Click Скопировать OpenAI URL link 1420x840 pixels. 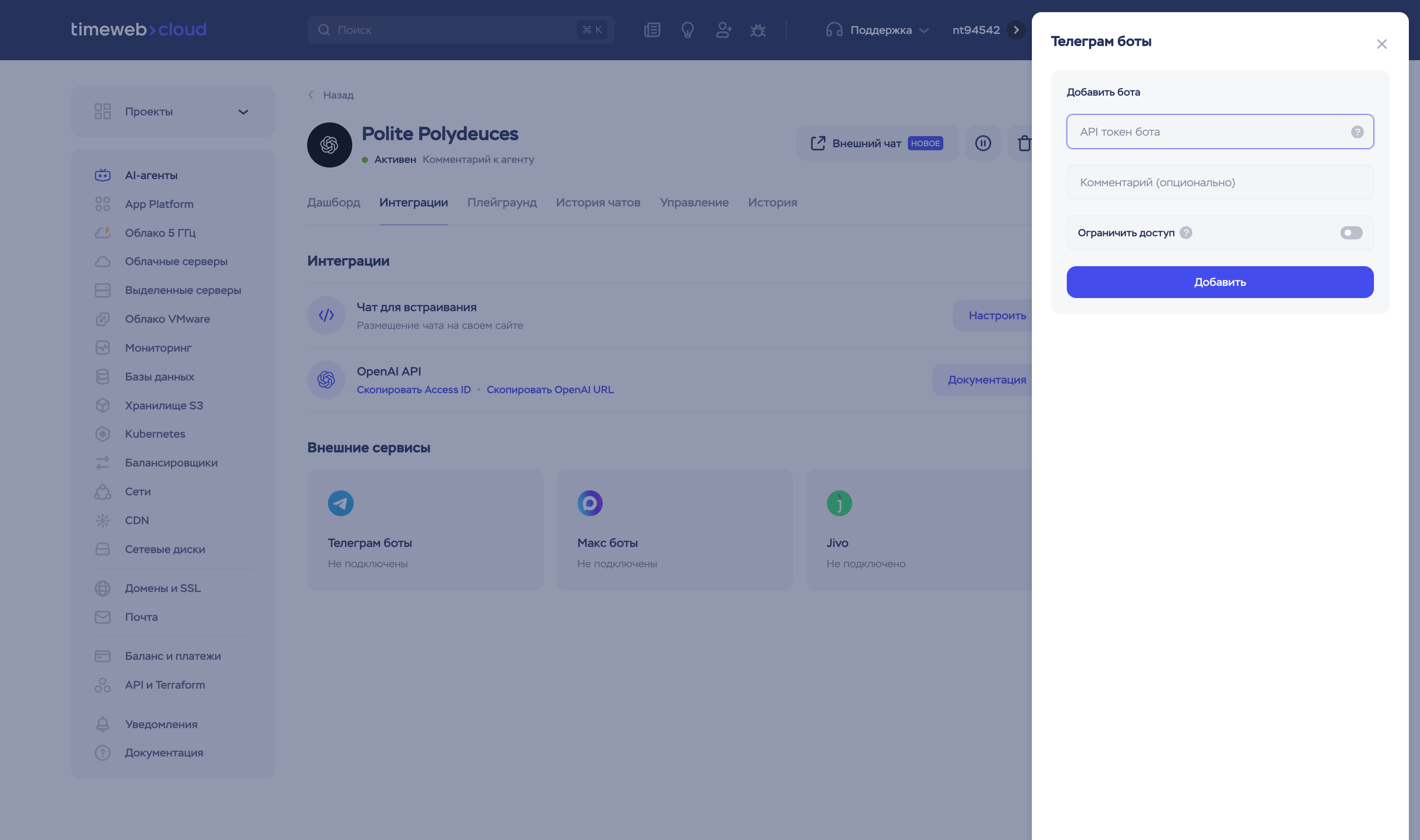tap(550, 390)
